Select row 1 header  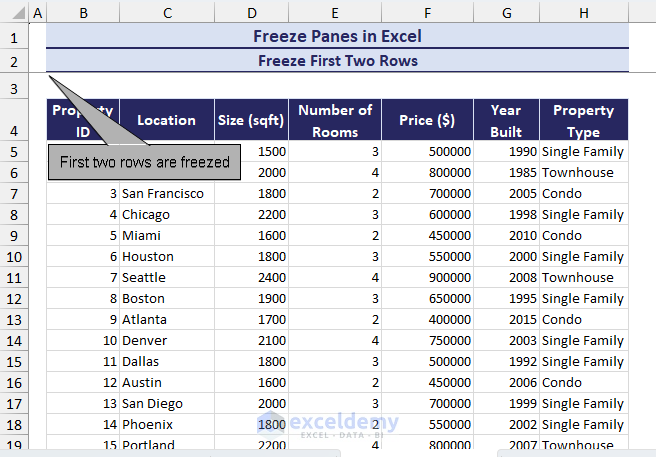14,38
